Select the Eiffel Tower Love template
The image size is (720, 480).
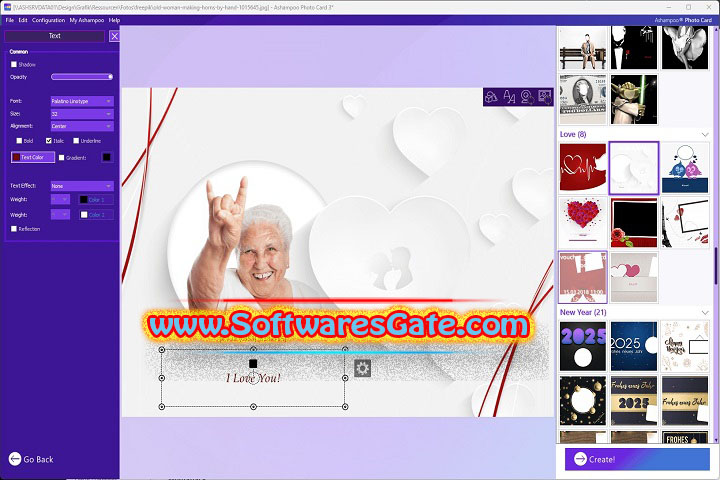[685, 222]
